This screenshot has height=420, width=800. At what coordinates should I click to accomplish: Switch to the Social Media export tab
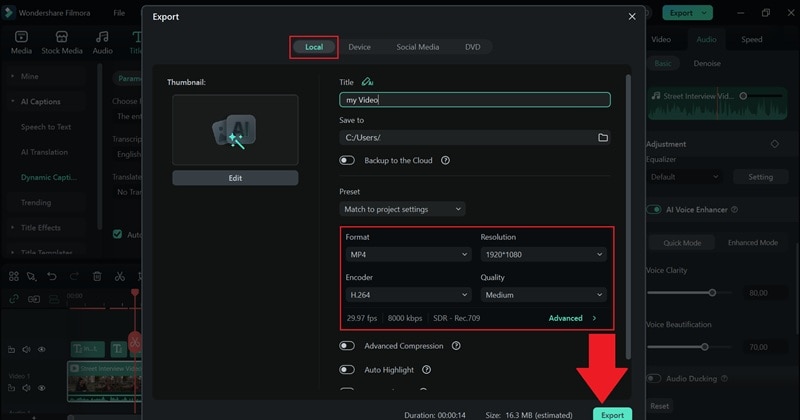[417, 47]
